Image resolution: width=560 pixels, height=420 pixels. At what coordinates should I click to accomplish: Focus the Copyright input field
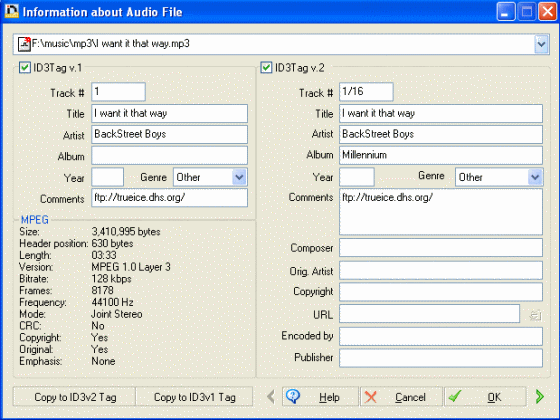pos(441,292)
